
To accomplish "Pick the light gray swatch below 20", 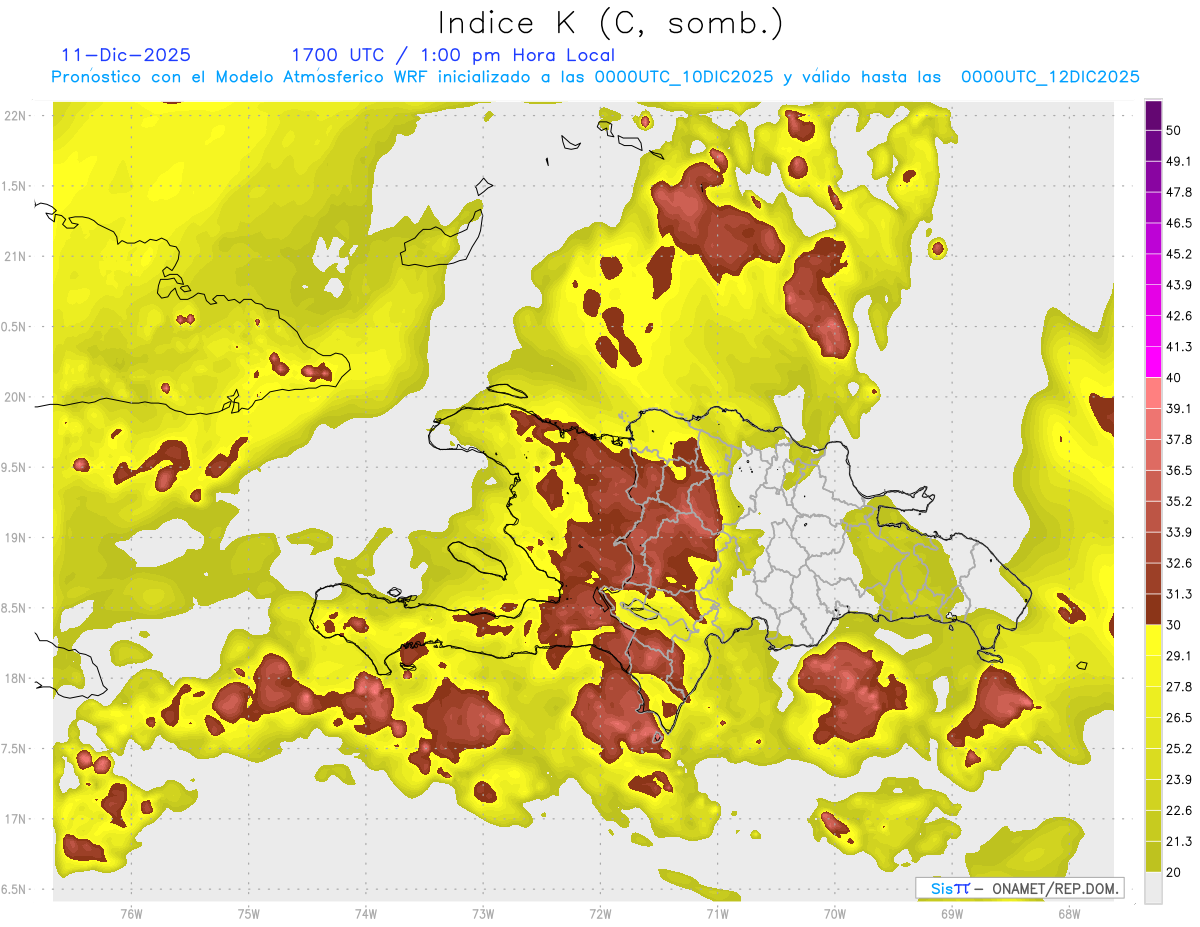I will 1153,888.
